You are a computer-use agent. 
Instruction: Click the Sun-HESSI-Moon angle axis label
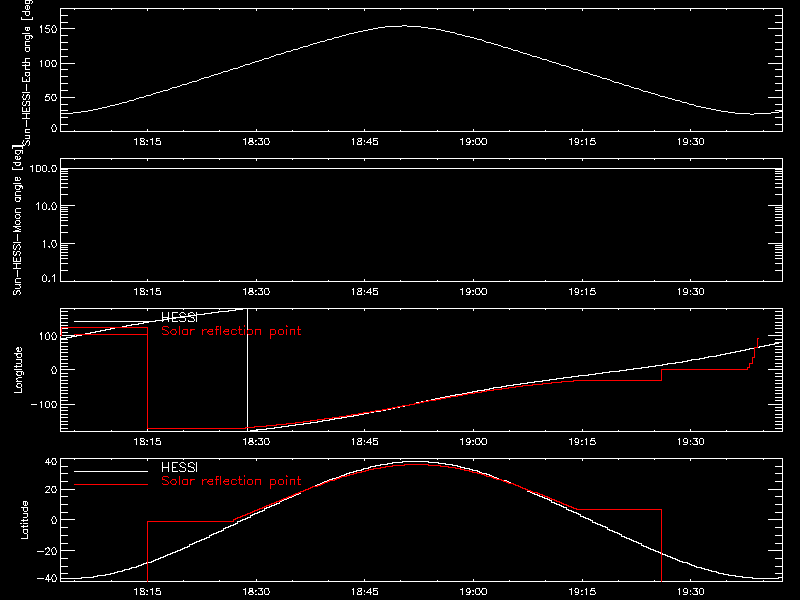point(17,220)
